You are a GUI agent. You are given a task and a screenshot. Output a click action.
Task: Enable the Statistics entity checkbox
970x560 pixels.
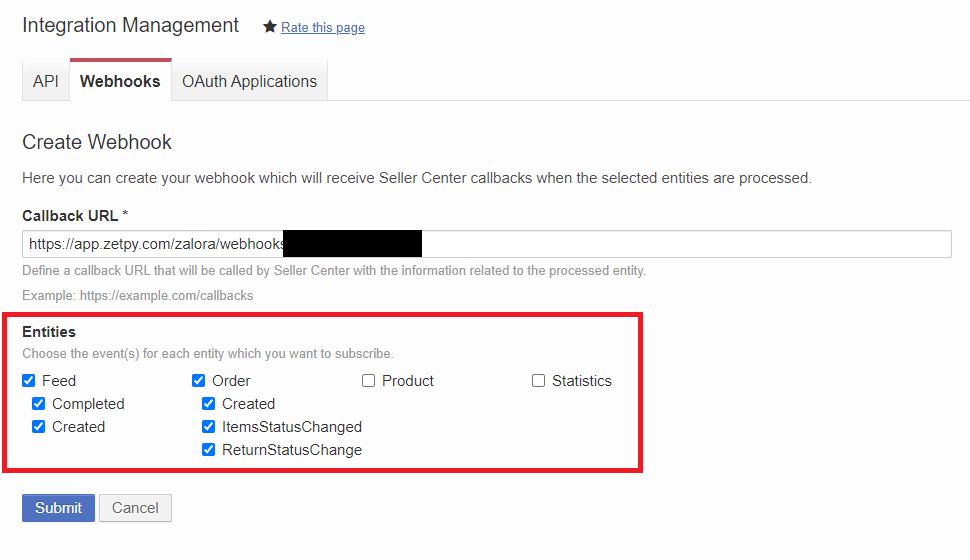pyautogui.click(x=539, y=381)
